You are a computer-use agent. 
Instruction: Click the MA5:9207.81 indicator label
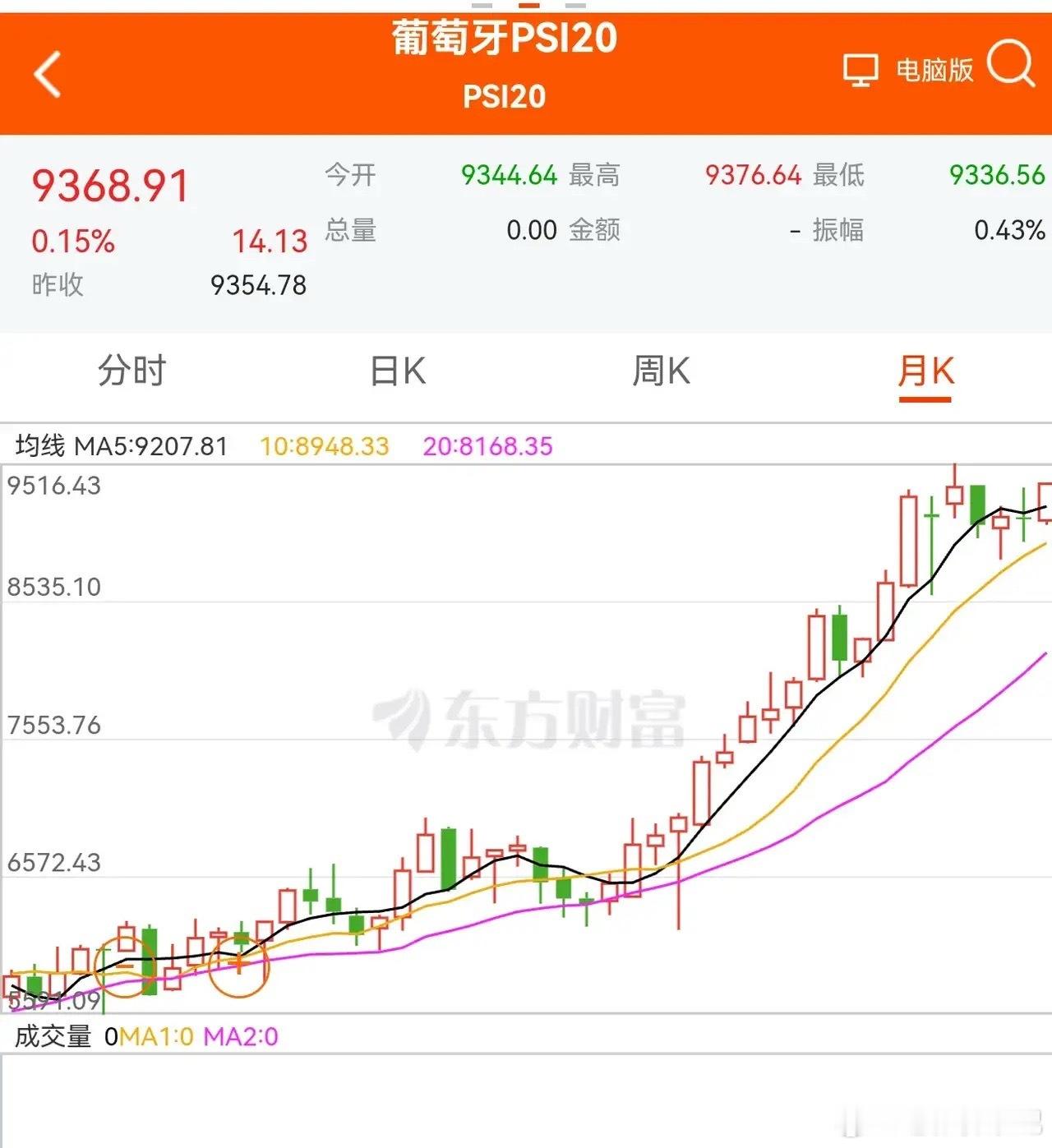[x=151, y=446]
